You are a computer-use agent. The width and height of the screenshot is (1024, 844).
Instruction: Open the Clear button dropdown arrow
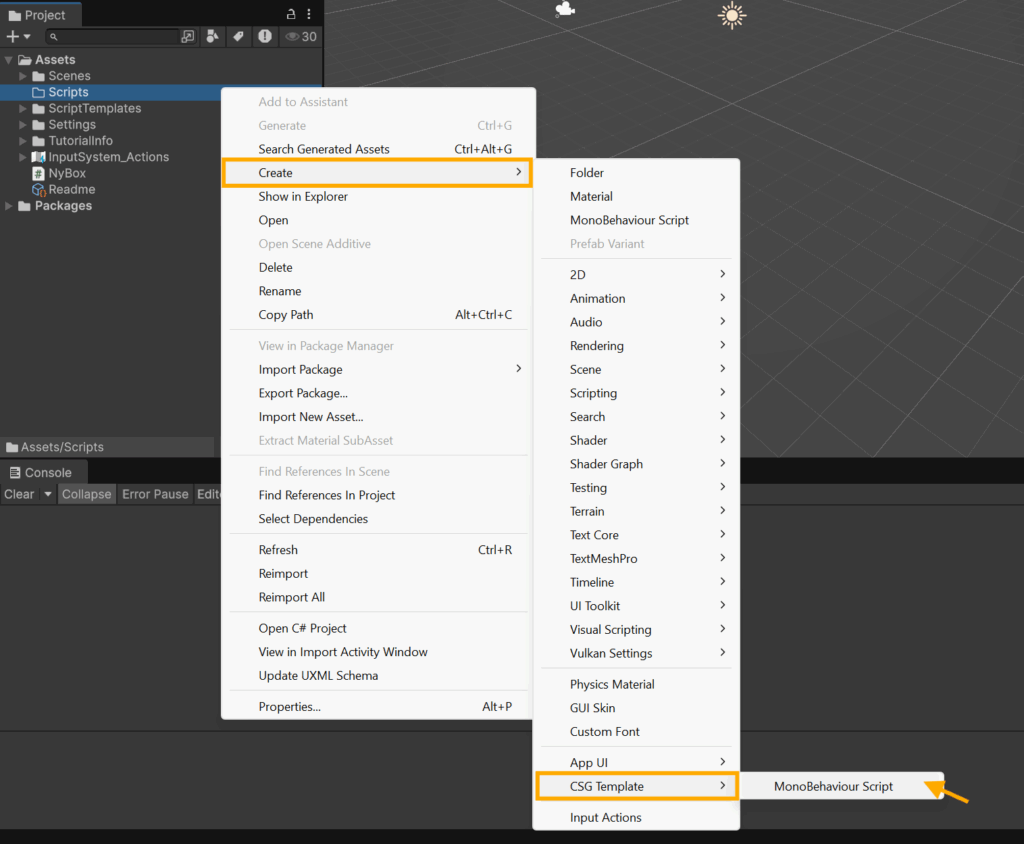48,495
